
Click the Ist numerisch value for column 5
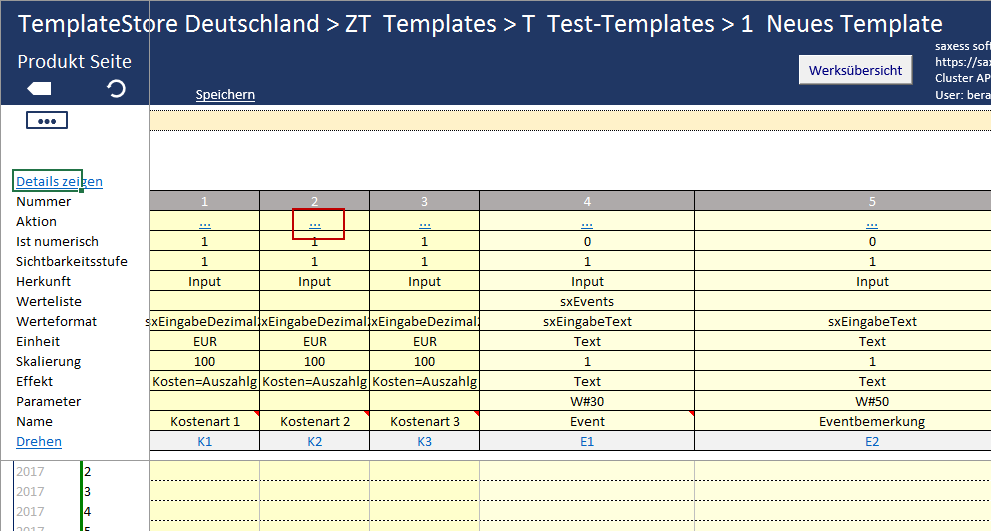872,241
